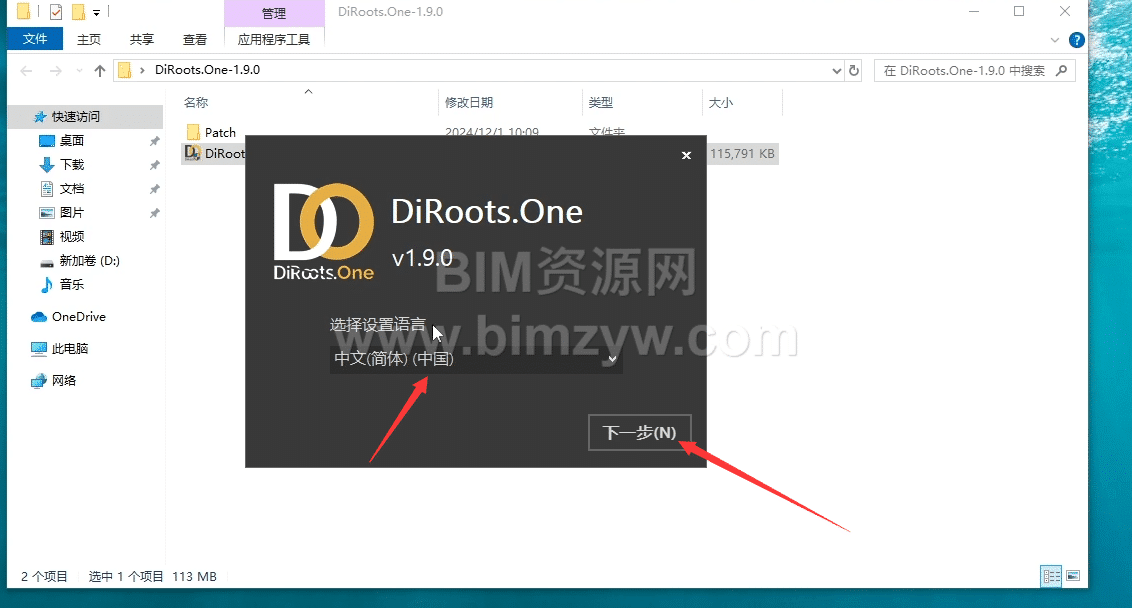Go forward with the Forward arrow
The image size is (1132, 608).
coord(56,70)
